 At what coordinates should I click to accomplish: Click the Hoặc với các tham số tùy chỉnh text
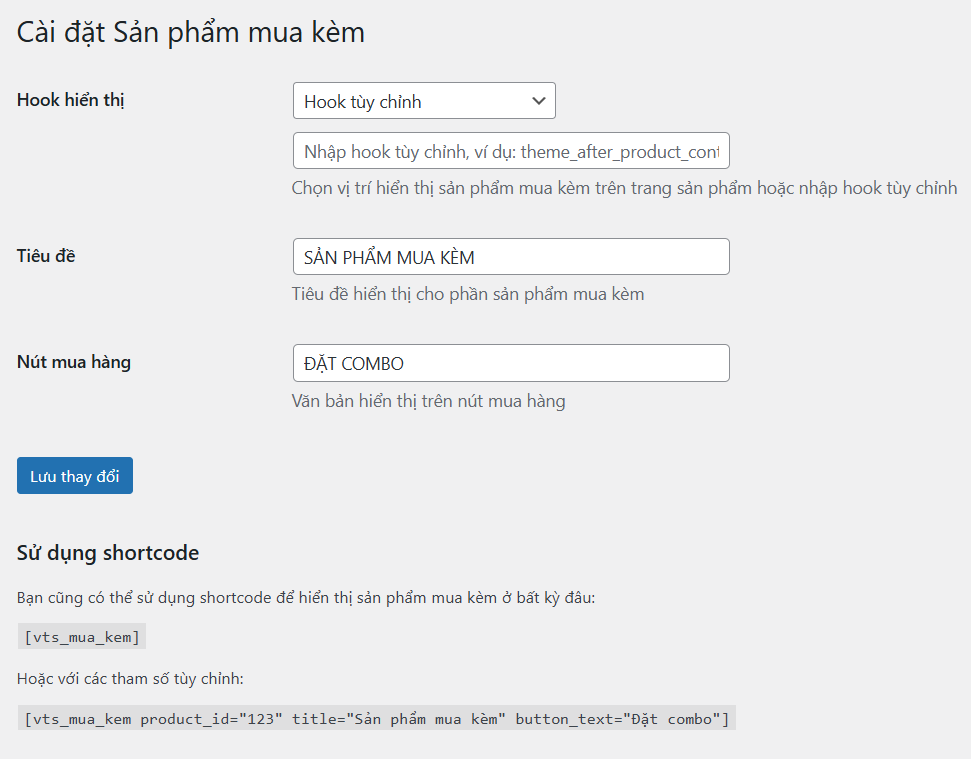click(130, 679)
